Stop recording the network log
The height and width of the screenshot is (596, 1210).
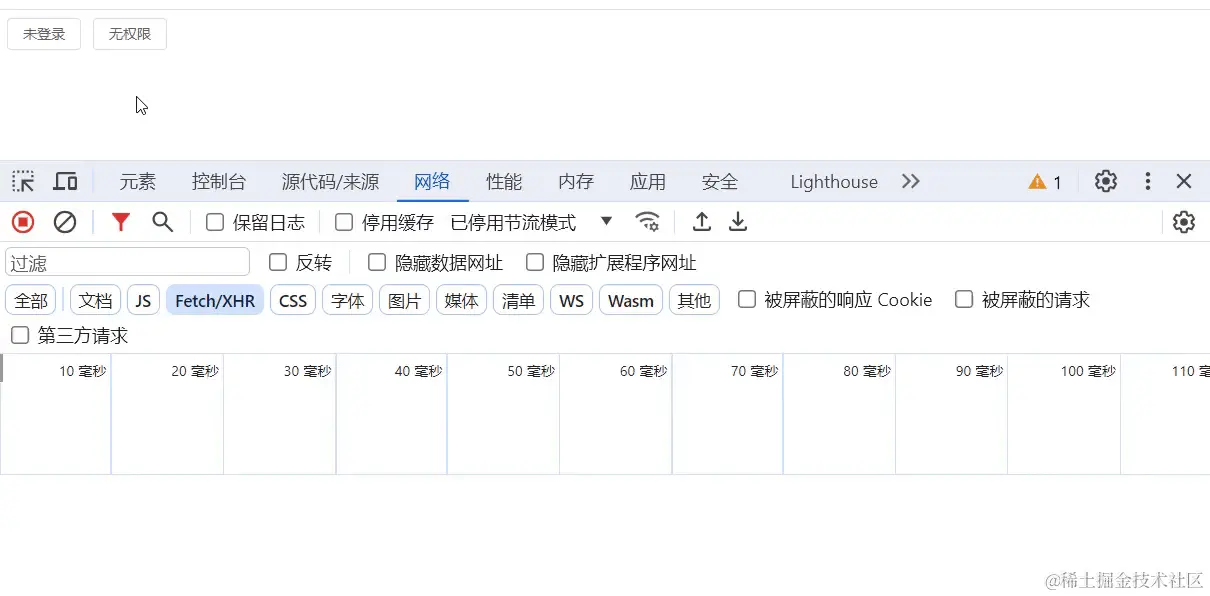point(22,222)
